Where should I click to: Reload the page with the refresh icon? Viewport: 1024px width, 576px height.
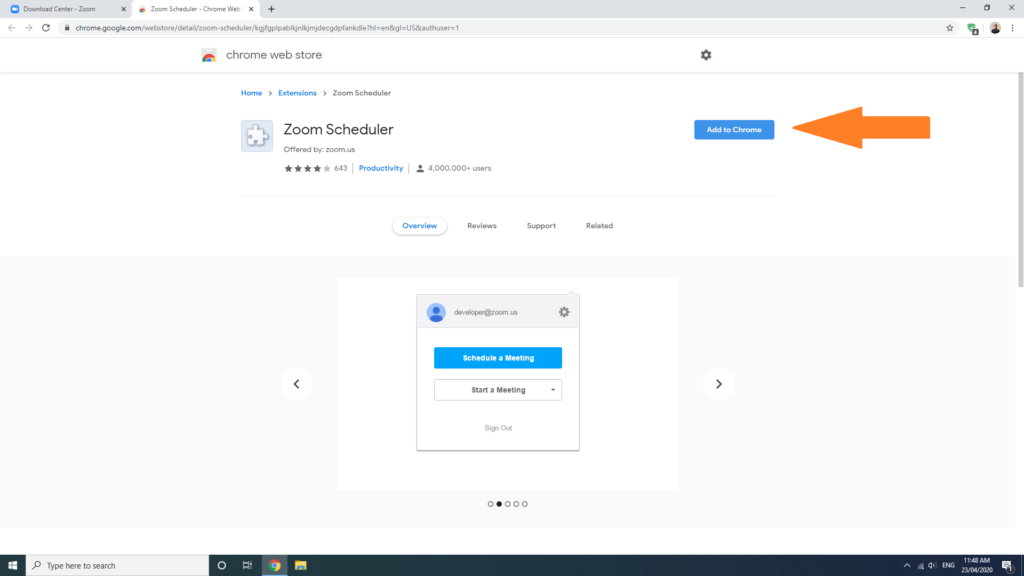(x=45, y=29)
